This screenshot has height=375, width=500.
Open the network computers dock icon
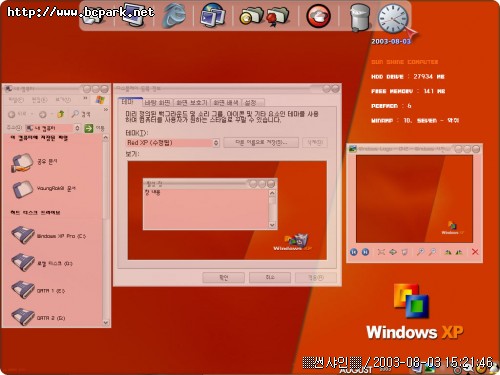(x=213, y=15)
